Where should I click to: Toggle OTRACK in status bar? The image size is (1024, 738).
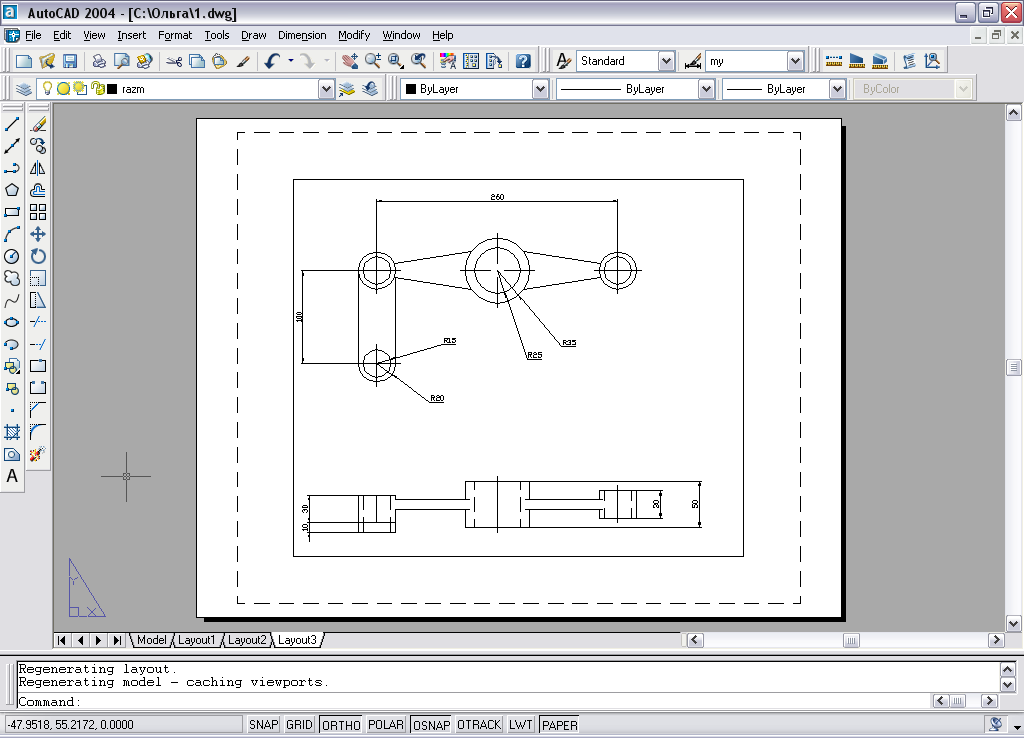(479, 725)
